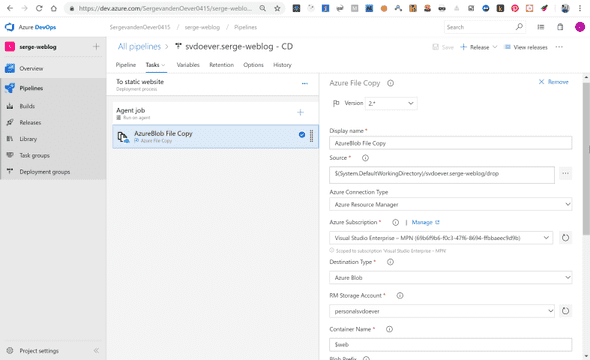This screenshot has width=590, height=360.
Task: Open the work items list icon in header
Action: (541, 27)
